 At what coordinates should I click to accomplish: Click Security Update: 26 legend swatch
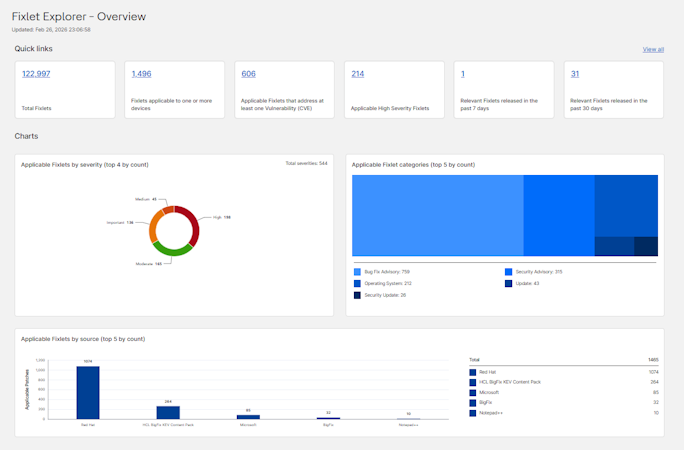coord(357,295)
